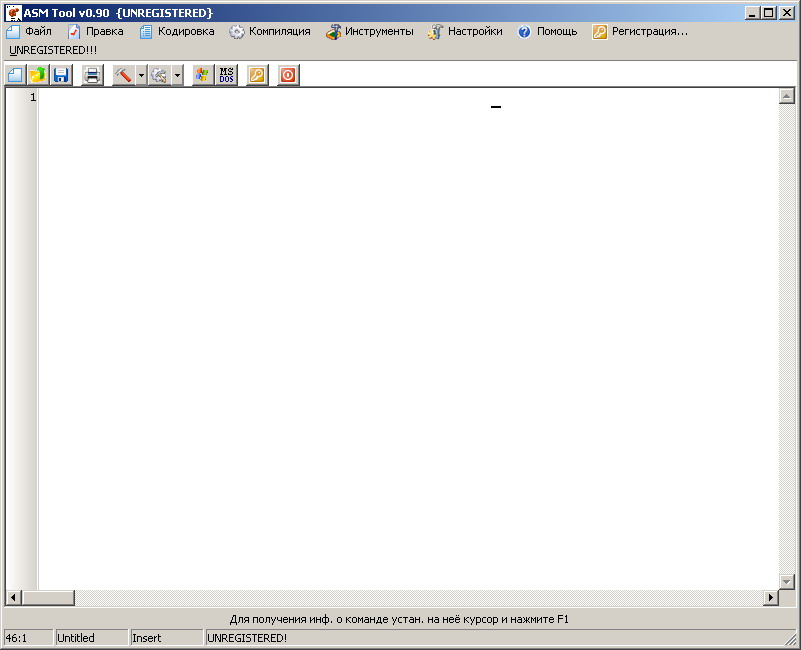Click the Insert mode status cell
Screen dimensions: 801x650
pyautogui.click(x=167, y=638)
